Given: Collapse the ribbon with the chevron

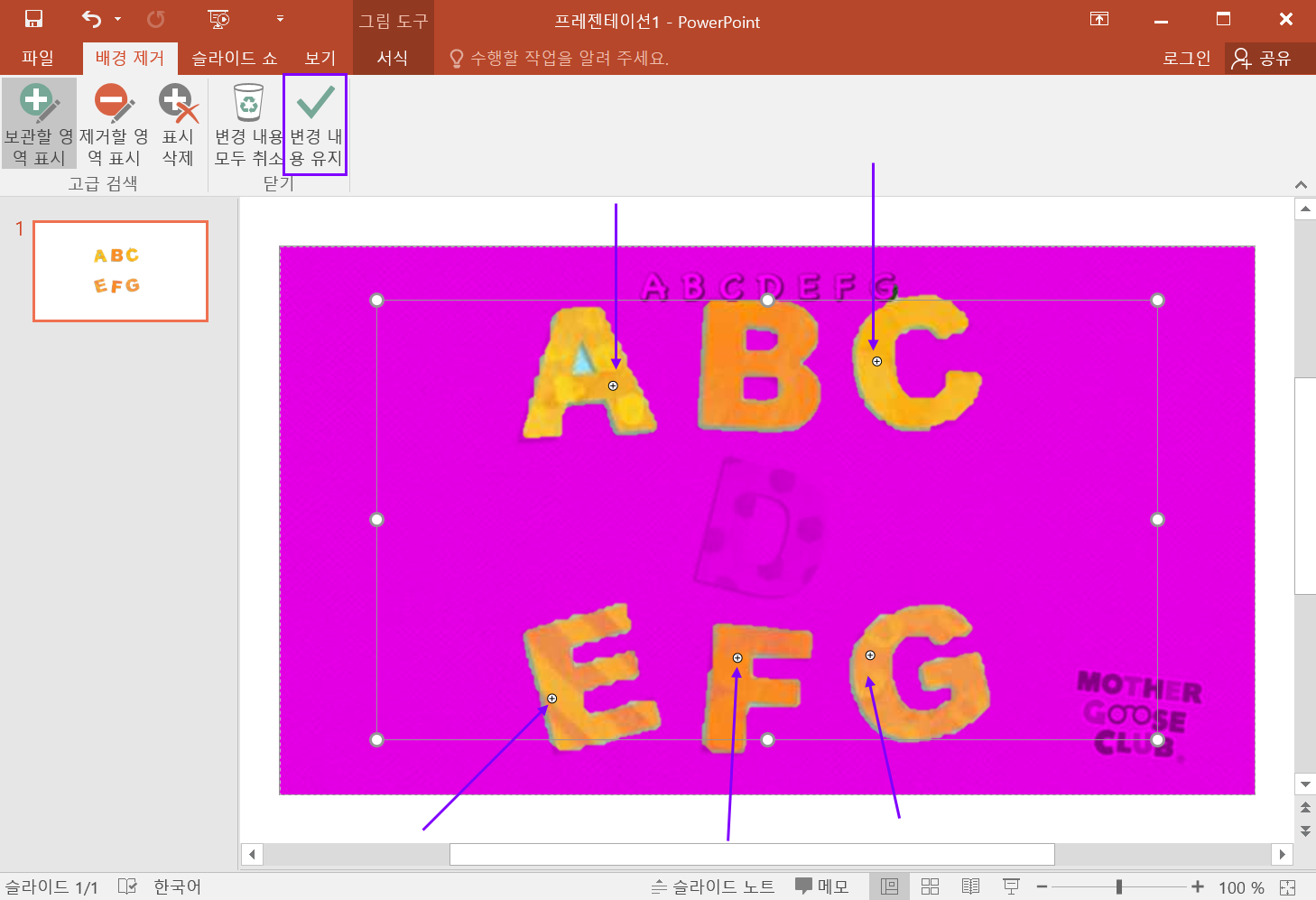Looking at the screenshot, I should 1301,184.
